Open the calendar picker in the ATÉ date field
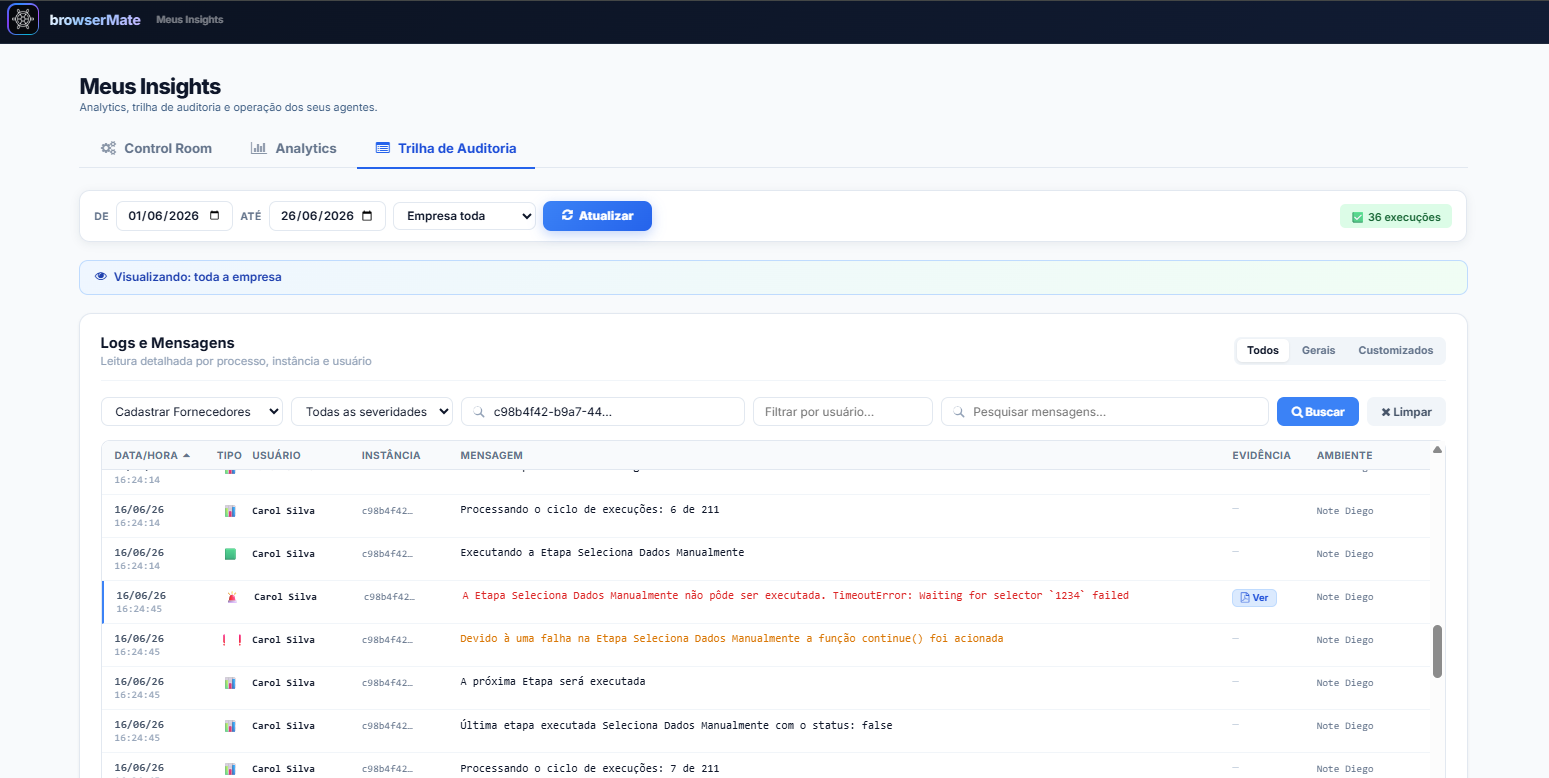 coord(367,216)
